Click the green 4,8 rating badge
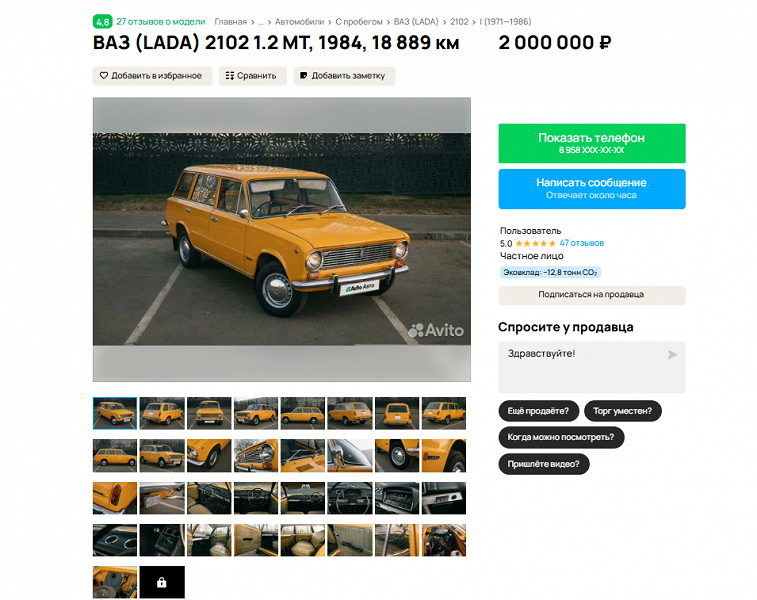The image size is (757, 600). point(102,22)
